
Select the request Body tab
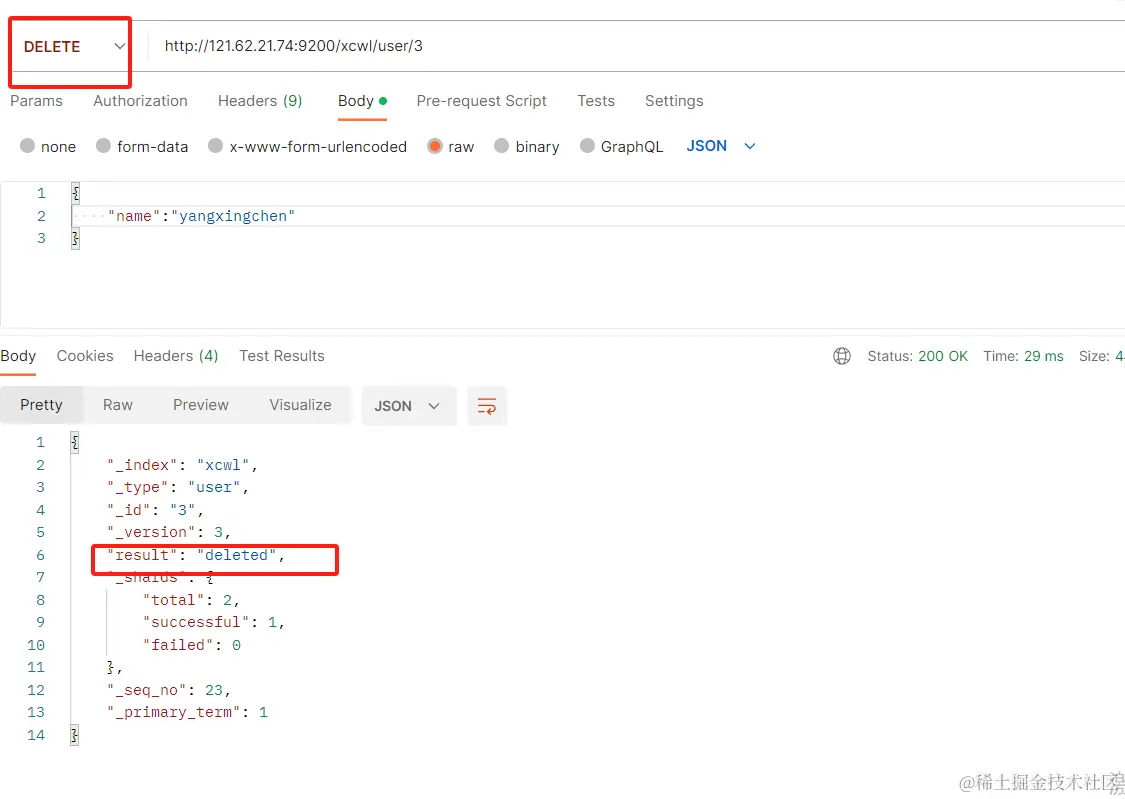[x=362, y=101]
